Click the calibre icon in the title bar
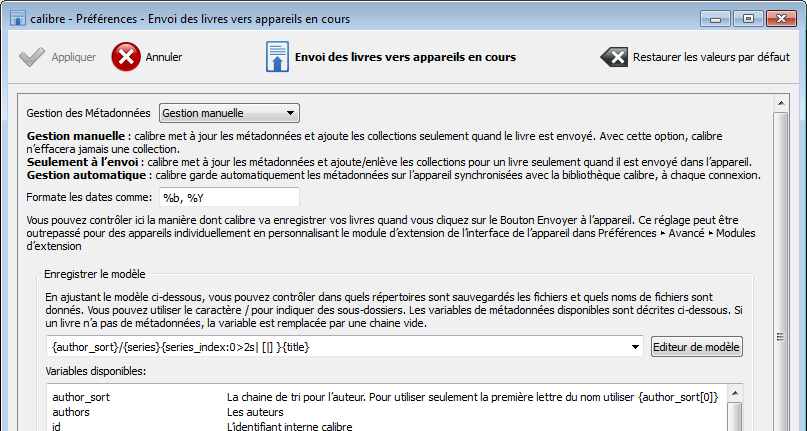Viewport: 807px width, 431px height. coord(15,17)
